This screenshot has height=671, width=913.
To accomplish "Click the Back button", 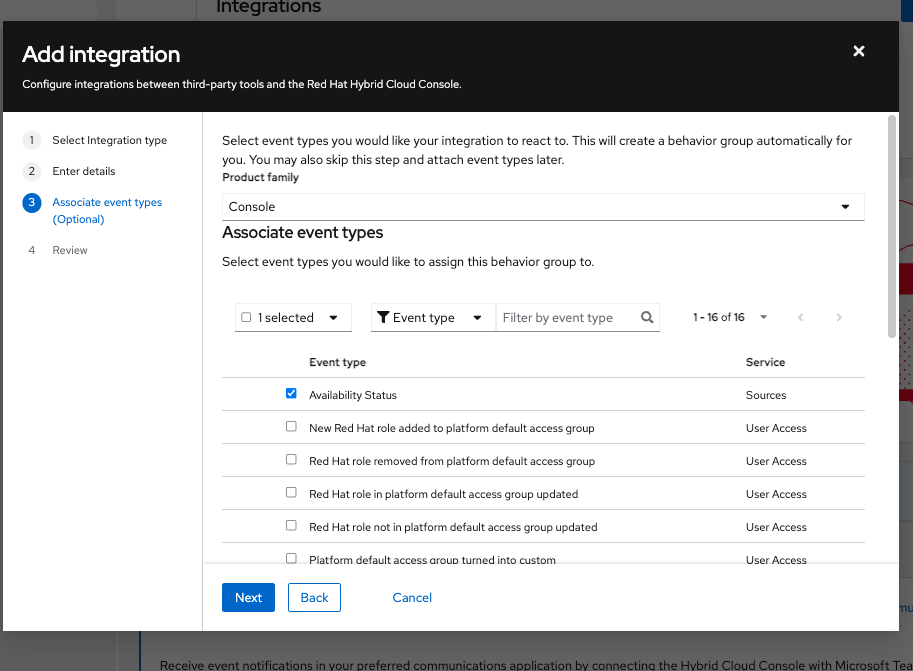I will tap(314, 598).
